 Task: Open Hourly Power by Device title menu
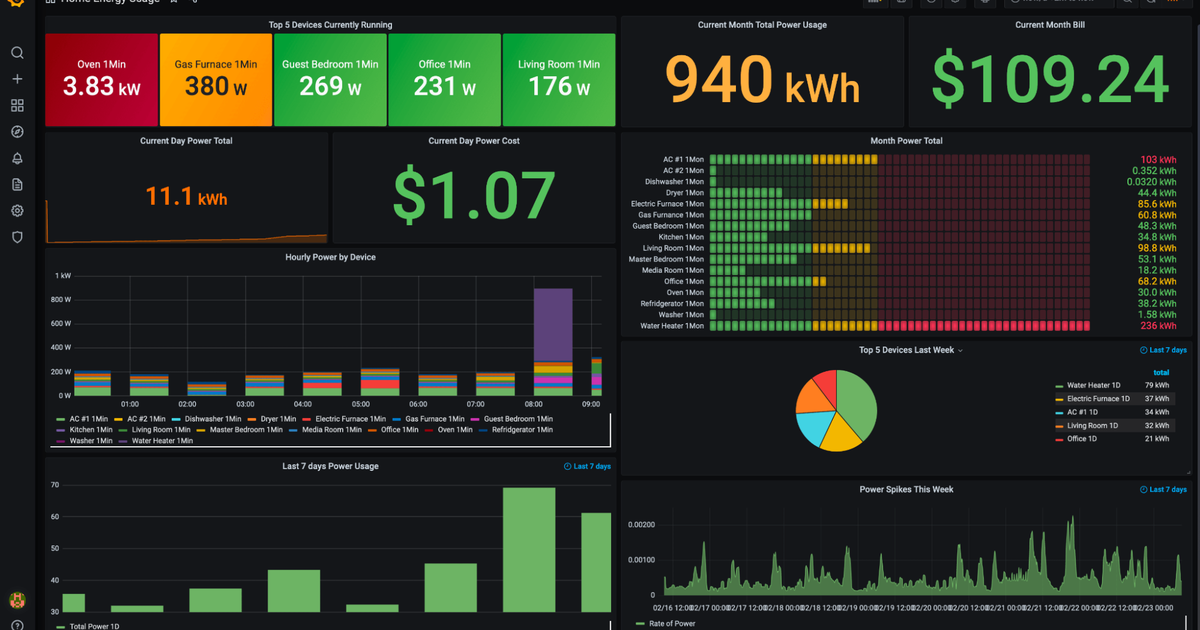tap(330, 257)
